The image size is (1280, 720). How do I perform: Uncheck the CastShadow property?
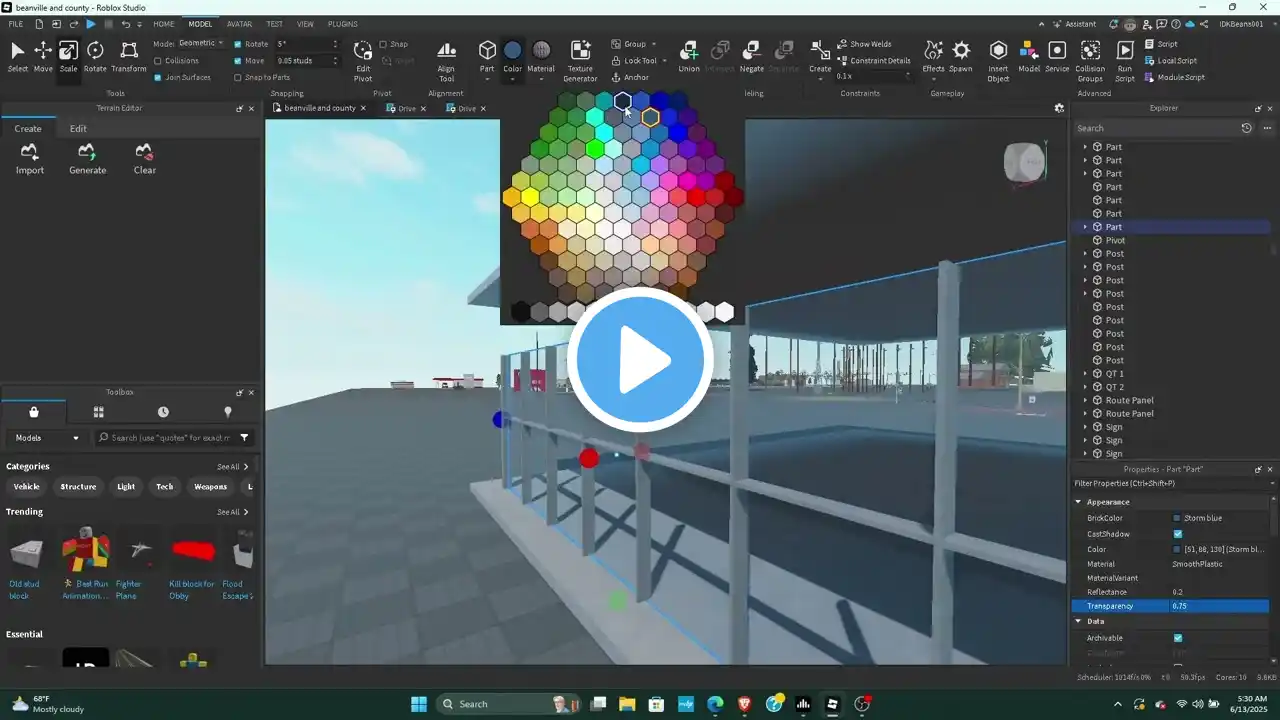coord(1178,534)
